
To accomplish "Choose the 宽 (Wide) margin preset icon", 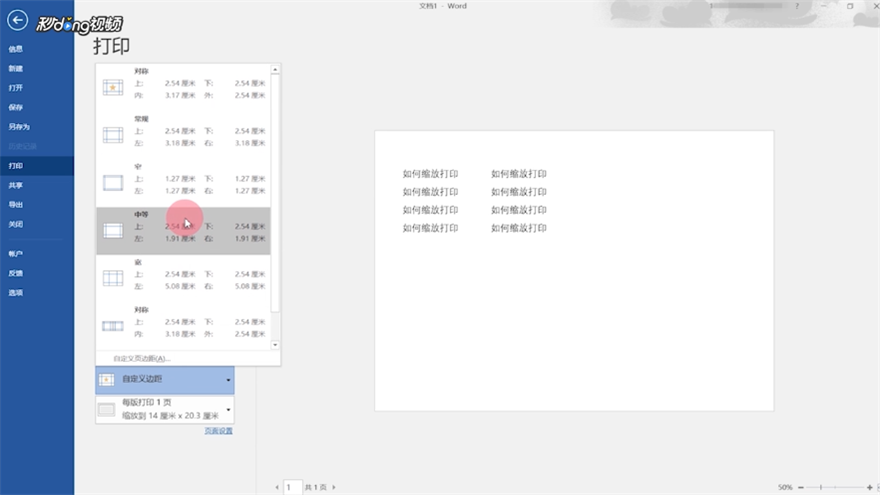I will tap(113, 278).
